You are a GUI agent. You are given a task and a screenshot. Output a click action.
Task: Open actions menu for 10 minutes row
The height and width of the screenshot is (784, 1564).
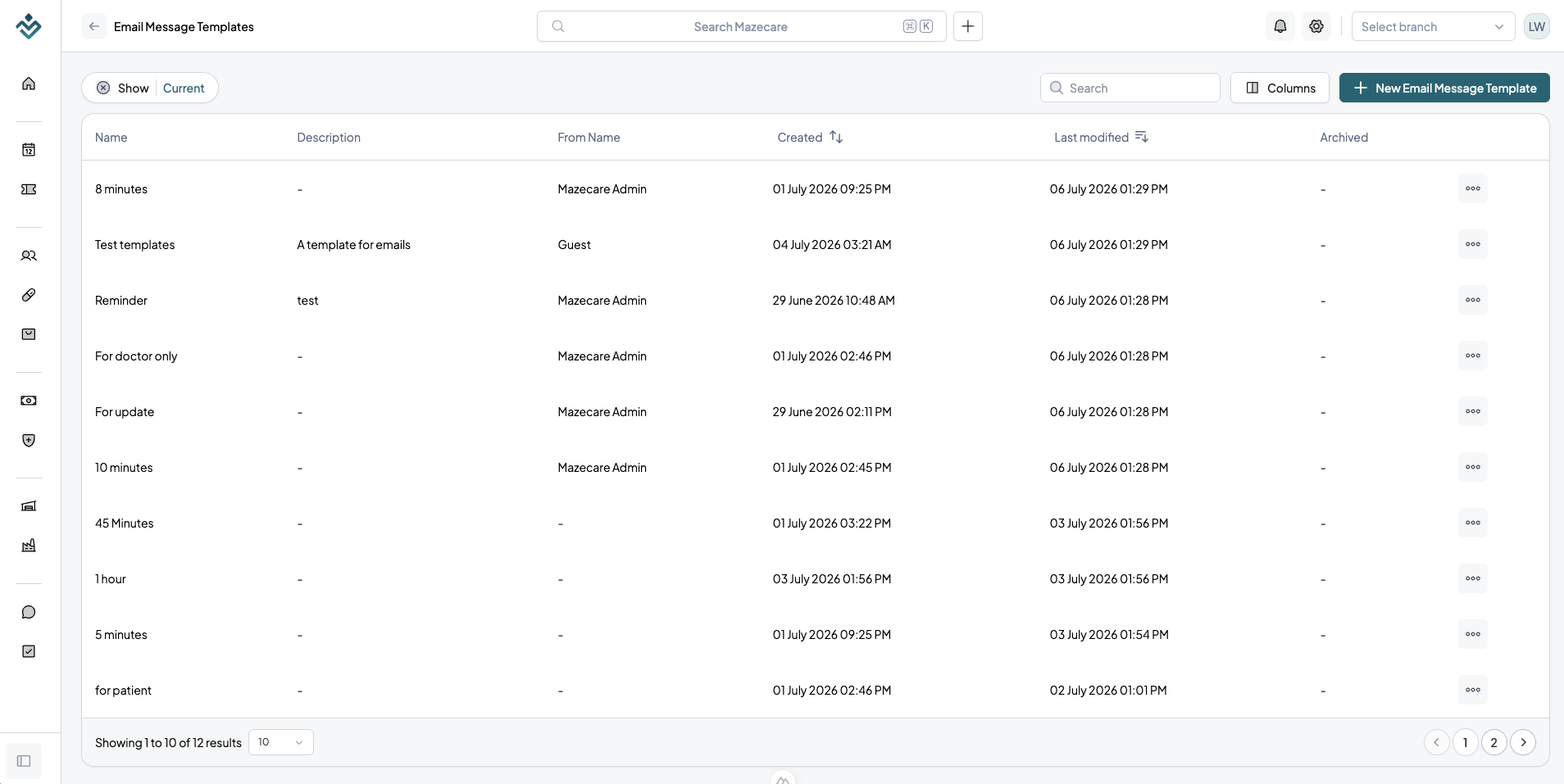[1473, 467]
